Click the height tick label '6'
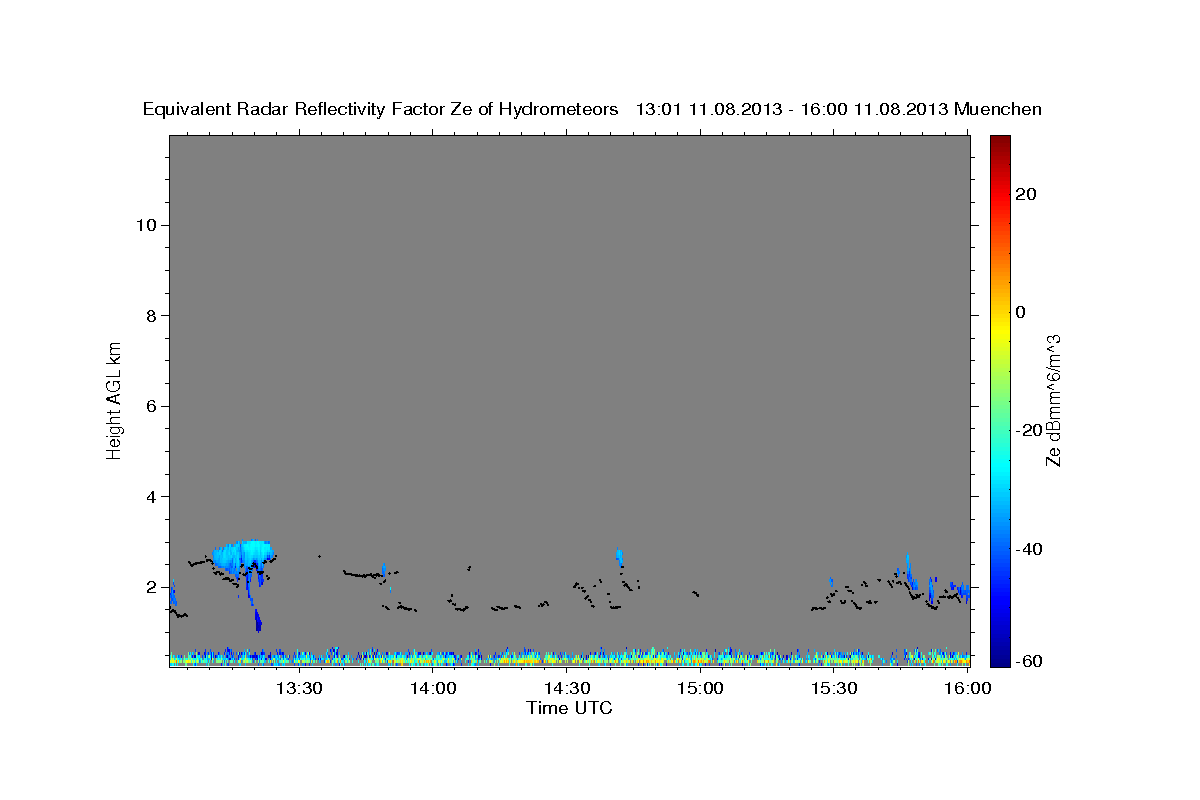1200x800 pixels. coord(152,406)
